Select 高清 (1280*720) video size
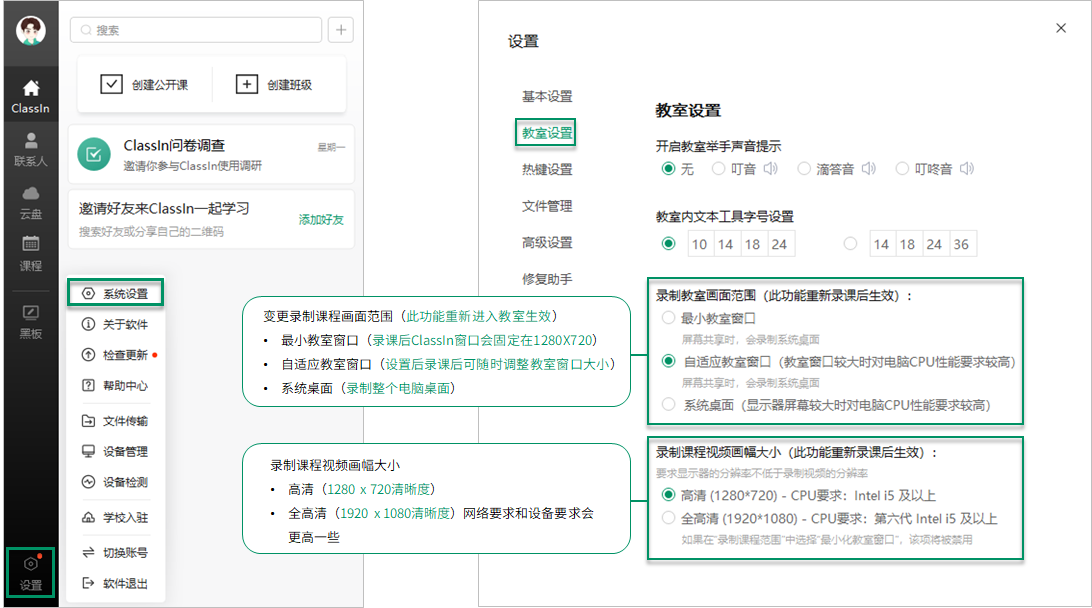The image size is (1092, 608). tap(669, 495)
